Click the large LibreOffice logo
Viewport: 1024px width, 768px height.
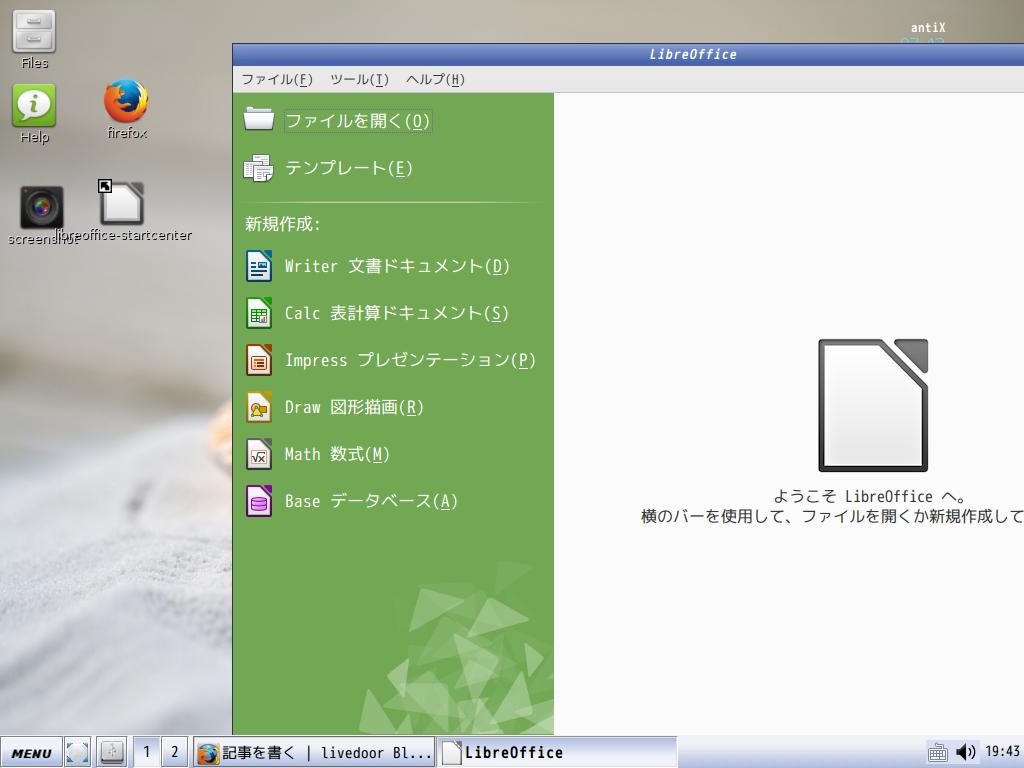[x=873, y=405]
